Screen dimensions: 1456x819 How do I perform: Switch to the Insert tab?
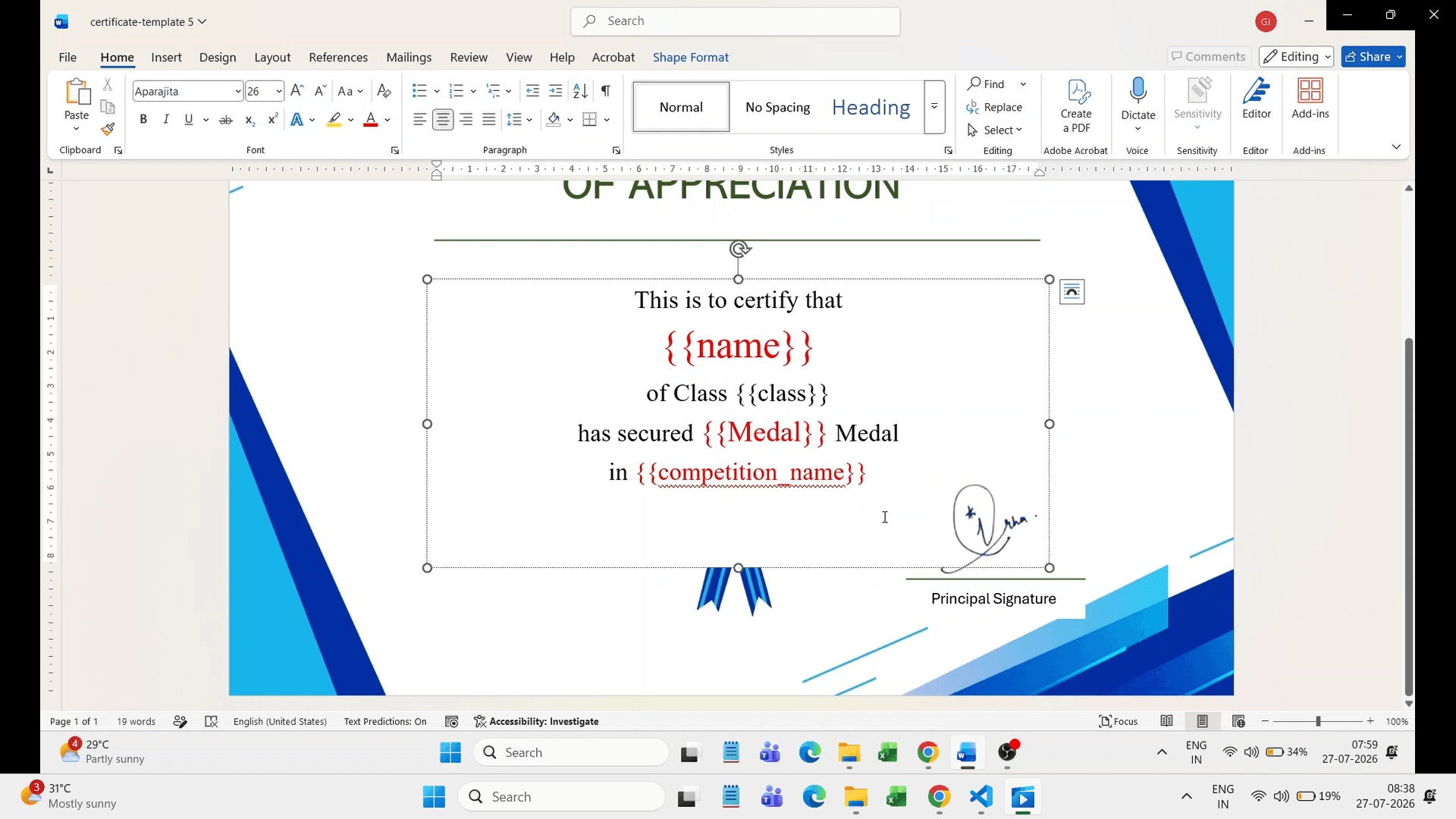166,57
